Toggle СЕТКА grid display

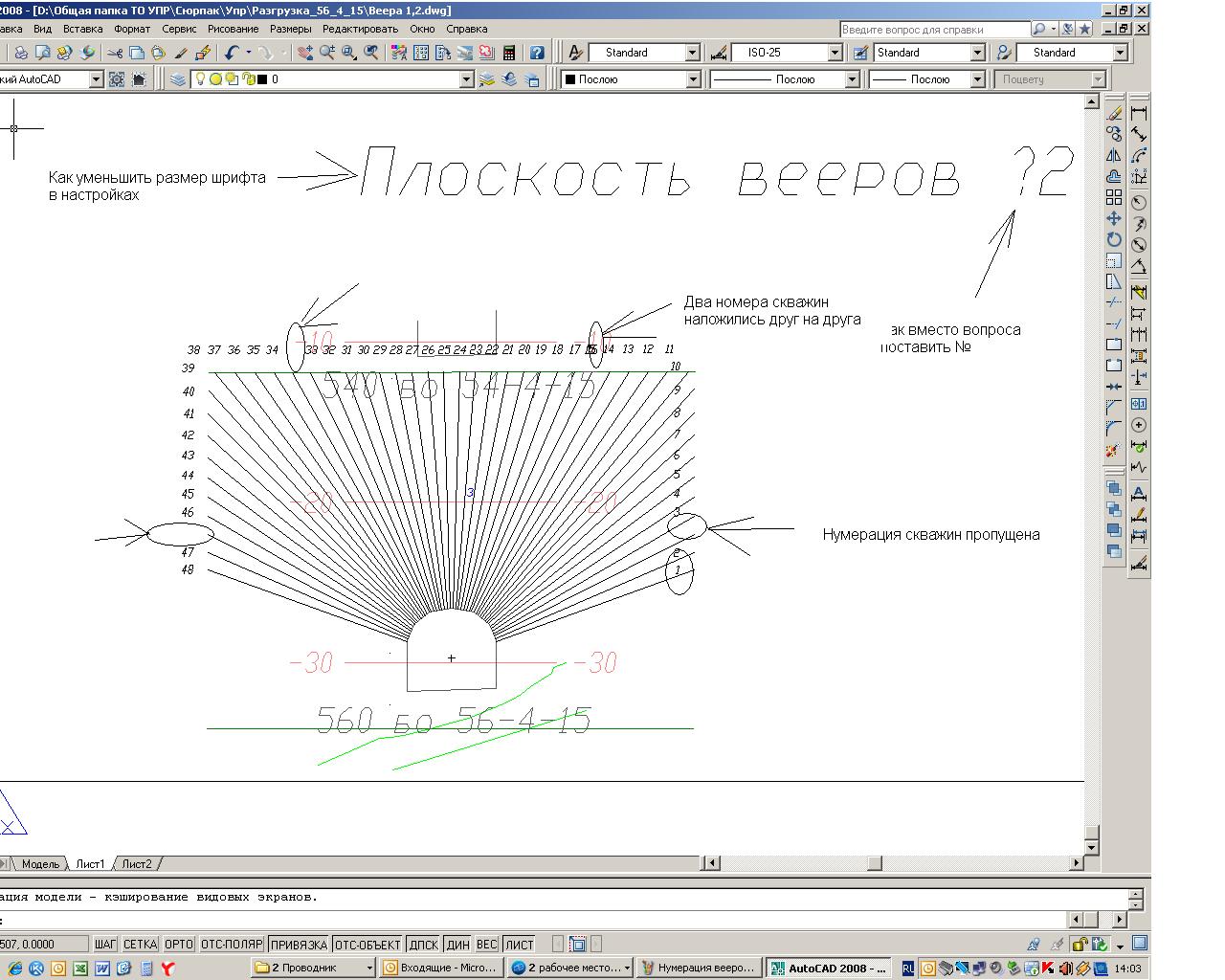pyautogui.click(x=140, y=945)
